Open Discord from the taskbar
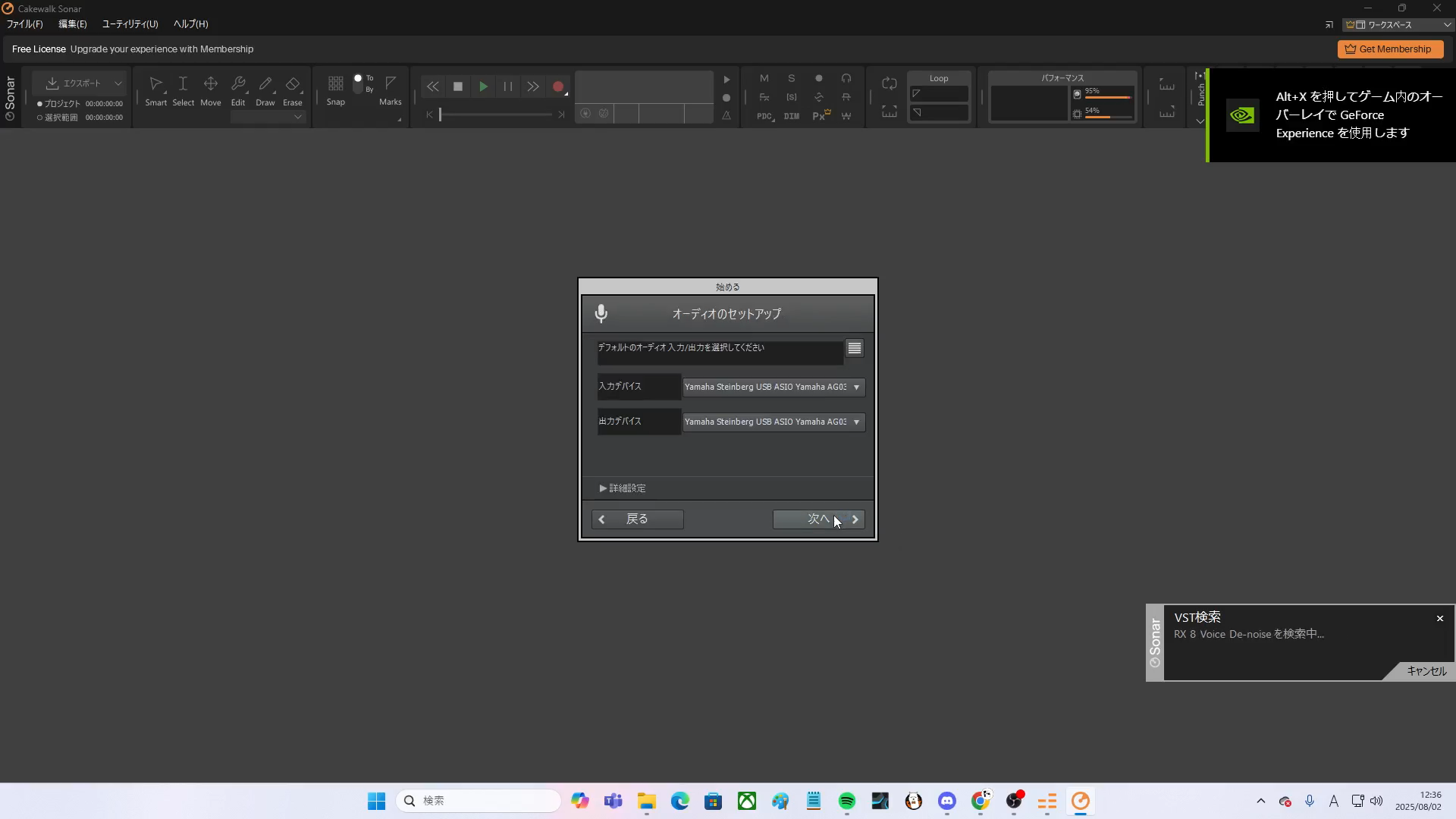The height and width of the screenshot is (819, 1456). pos(947,802)
